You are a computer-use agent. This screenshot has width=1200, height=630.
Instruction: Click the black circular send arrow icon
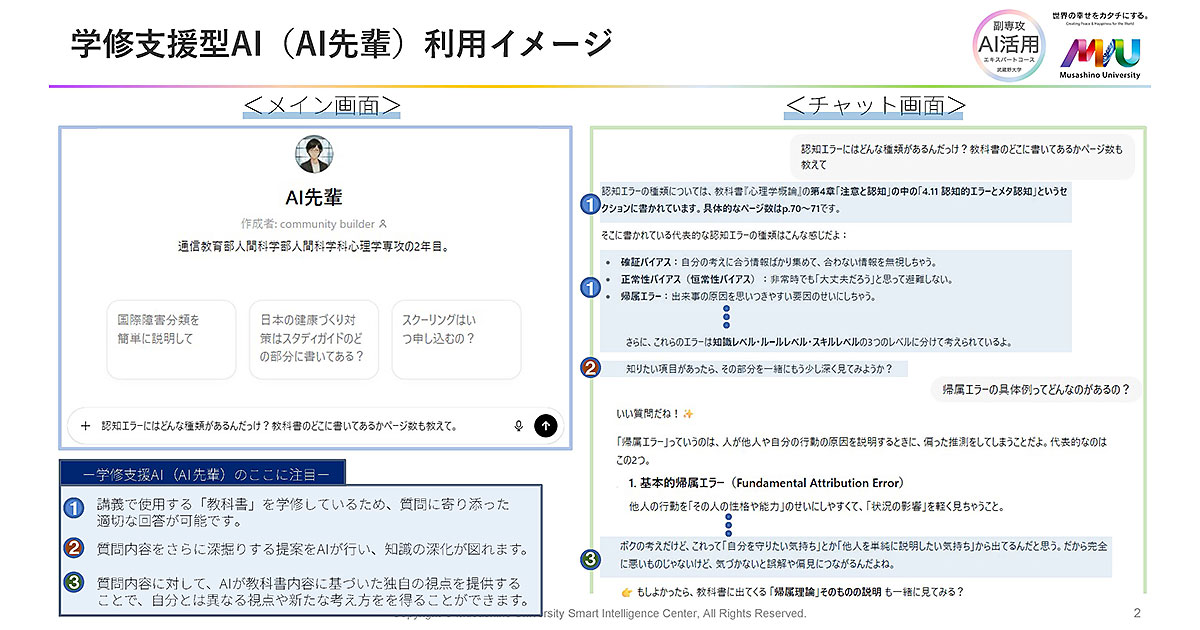tap(546, 425)
